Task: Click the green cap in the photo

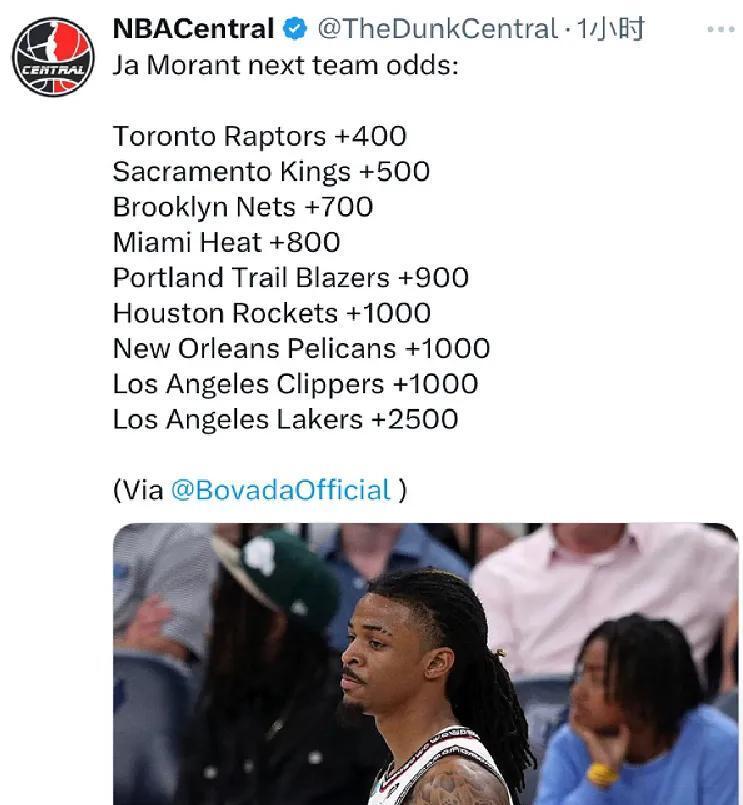Action: click(283, 575)
